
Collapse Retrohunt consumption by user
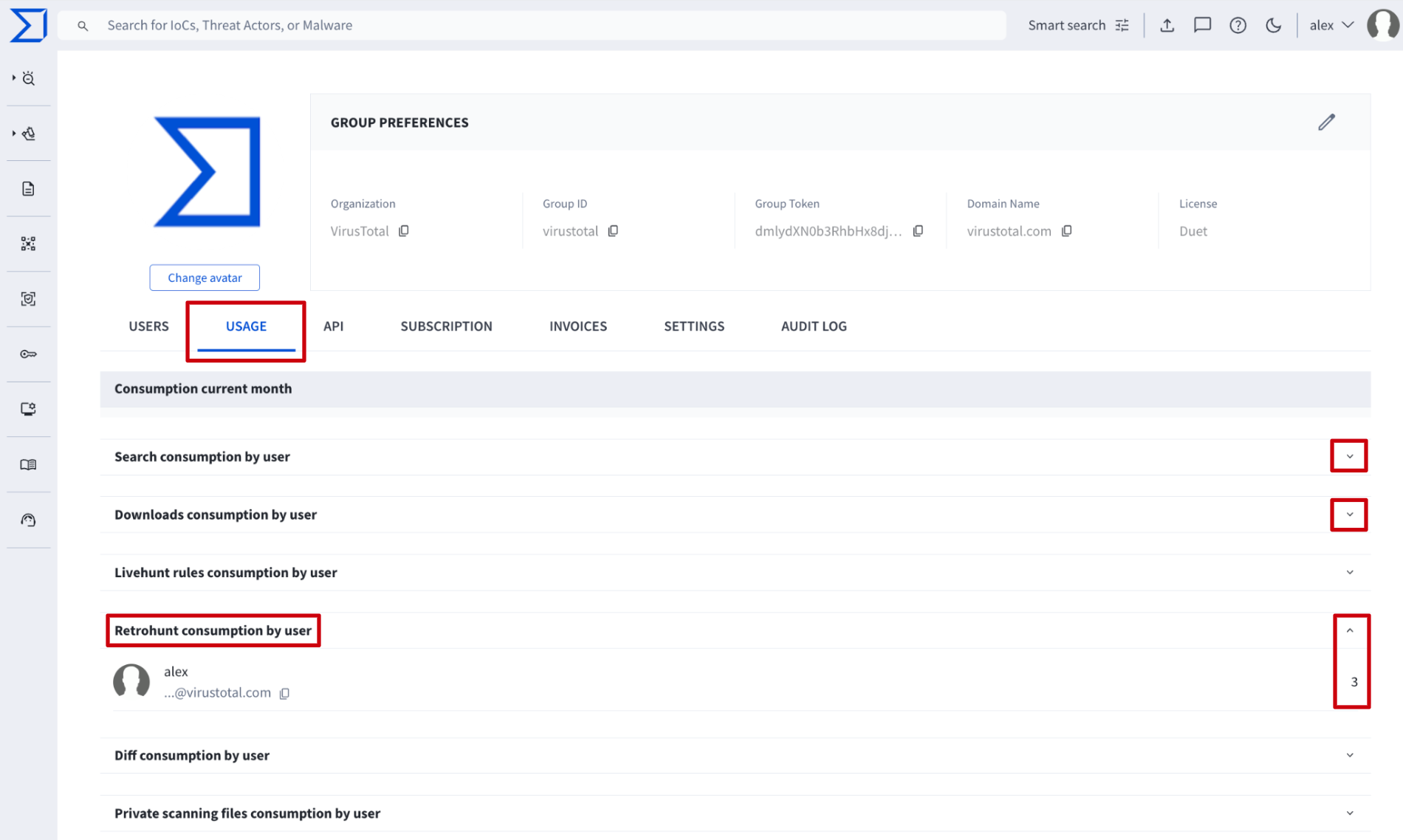coord(1349,630)
